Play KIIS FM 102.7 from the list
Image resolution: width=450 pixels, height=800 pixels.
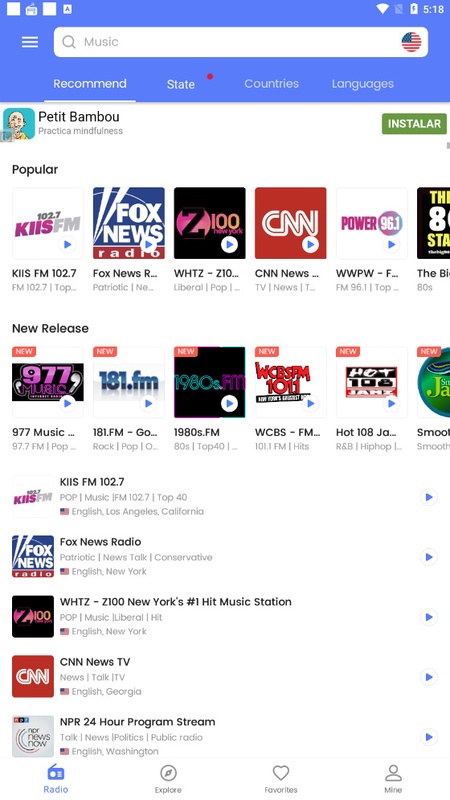[429, 497]
